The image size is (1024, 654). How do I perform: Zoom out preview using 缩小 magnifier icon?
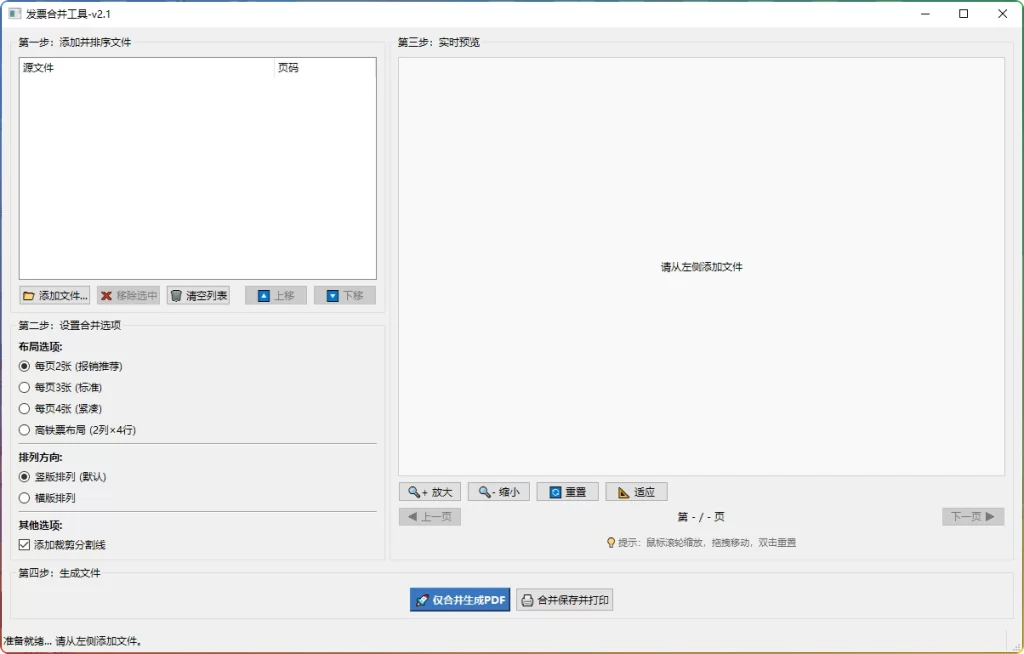[481, 491]
